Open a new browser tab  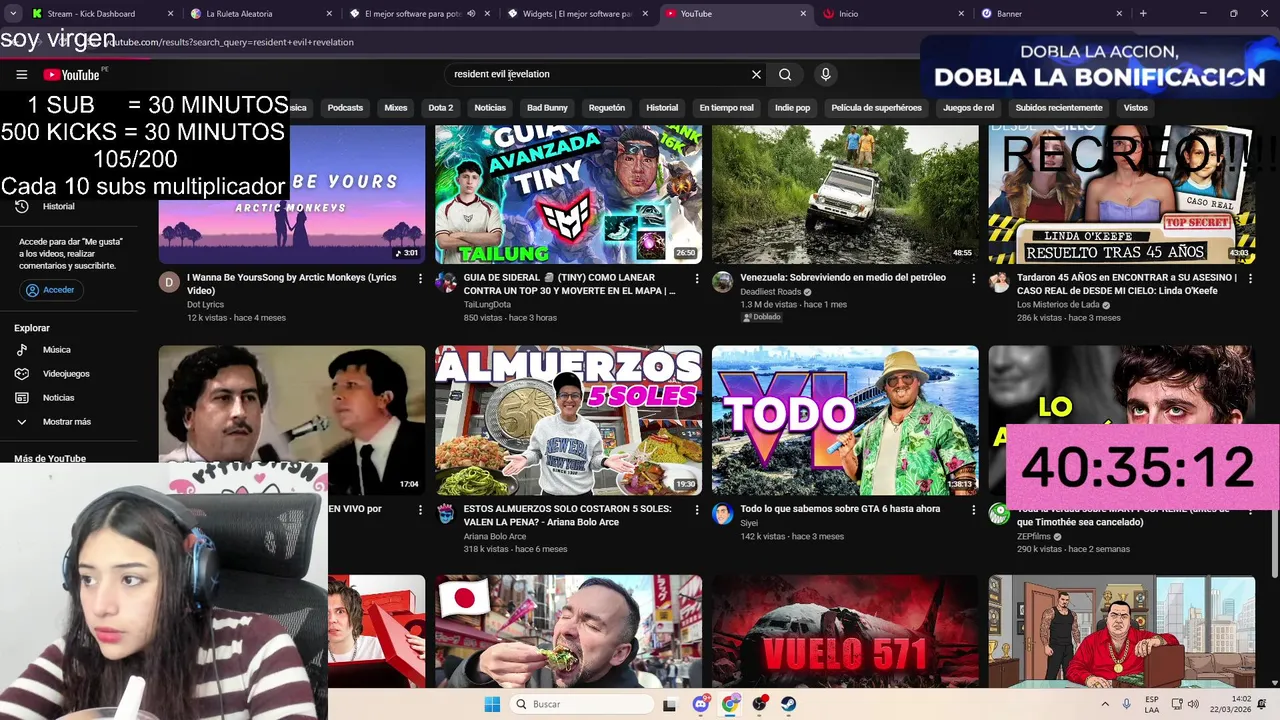1143,14
